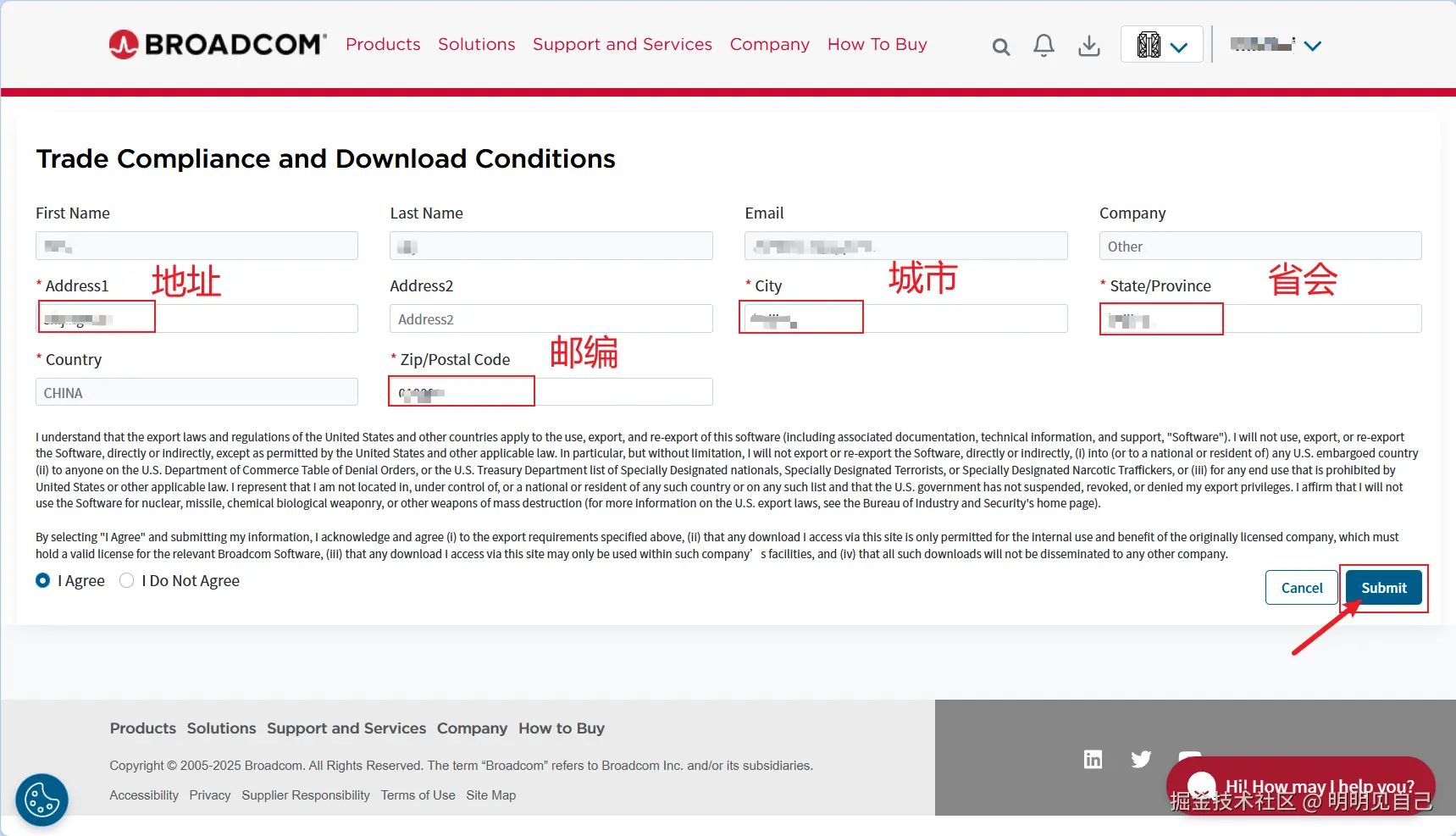Viewport: 1456px width, 836px height.
Task: Follow the footer How to Buy link
Action: [x=562, y=728]
